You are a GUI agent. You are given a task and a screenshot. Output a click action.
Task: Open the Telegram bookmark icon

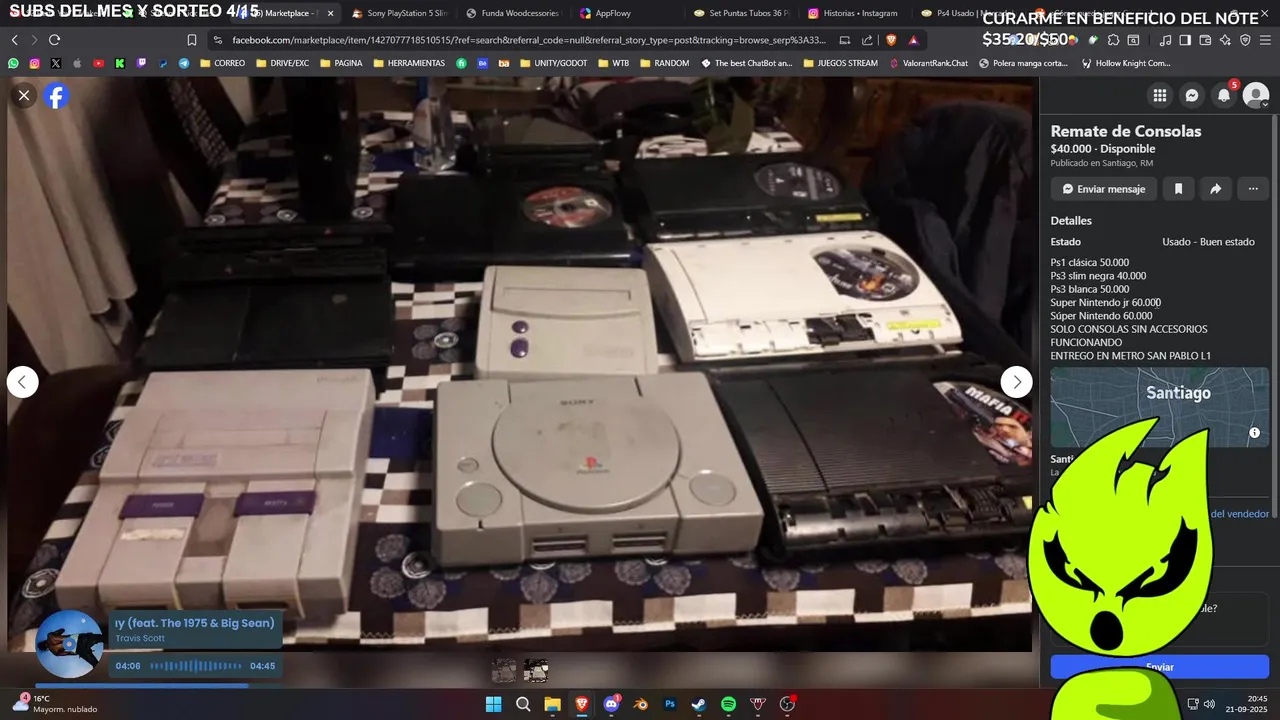point(184,63)
